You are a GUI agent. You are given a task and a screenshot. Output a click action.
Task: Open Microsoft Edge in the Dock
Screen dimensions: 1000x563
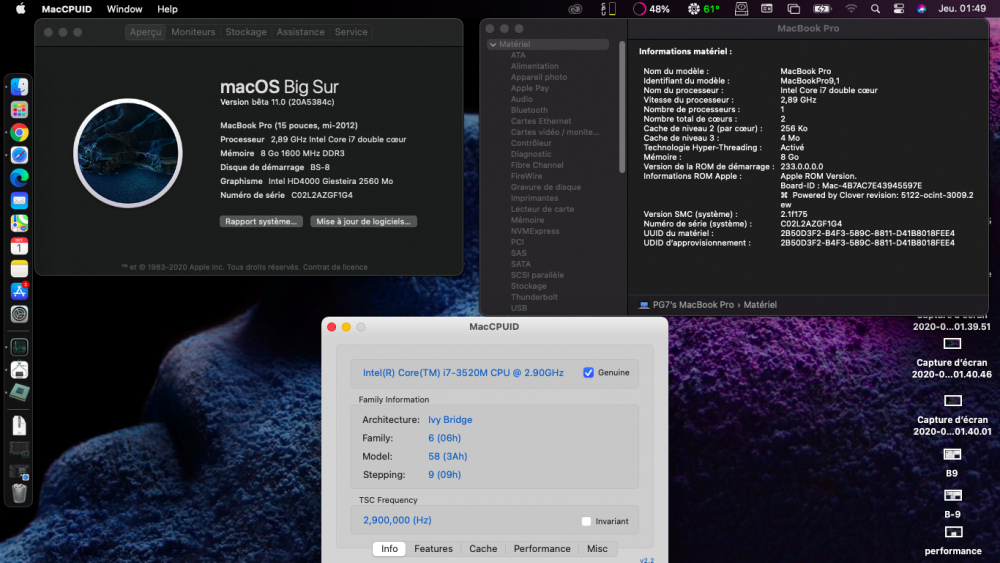(x=19, y=178)
